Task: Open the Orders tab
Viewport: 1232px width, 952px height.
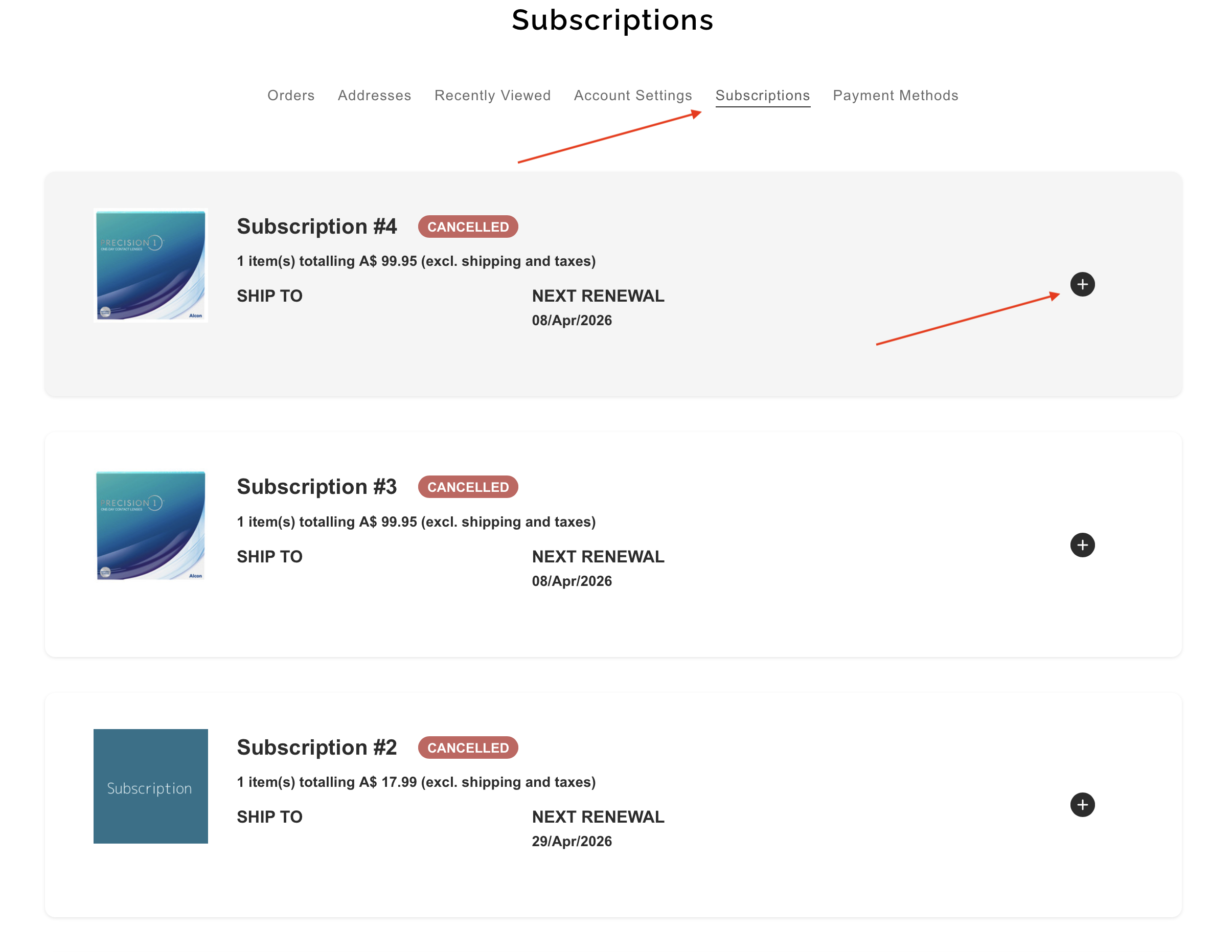Action: point(290,96)
